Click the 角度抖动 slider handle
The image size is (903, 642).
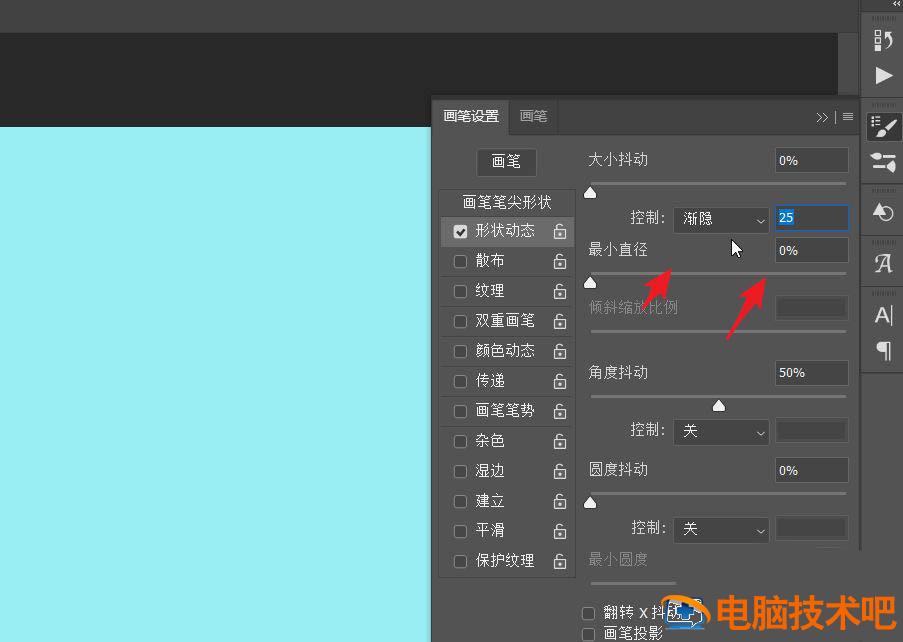click(x=718, y=405)
